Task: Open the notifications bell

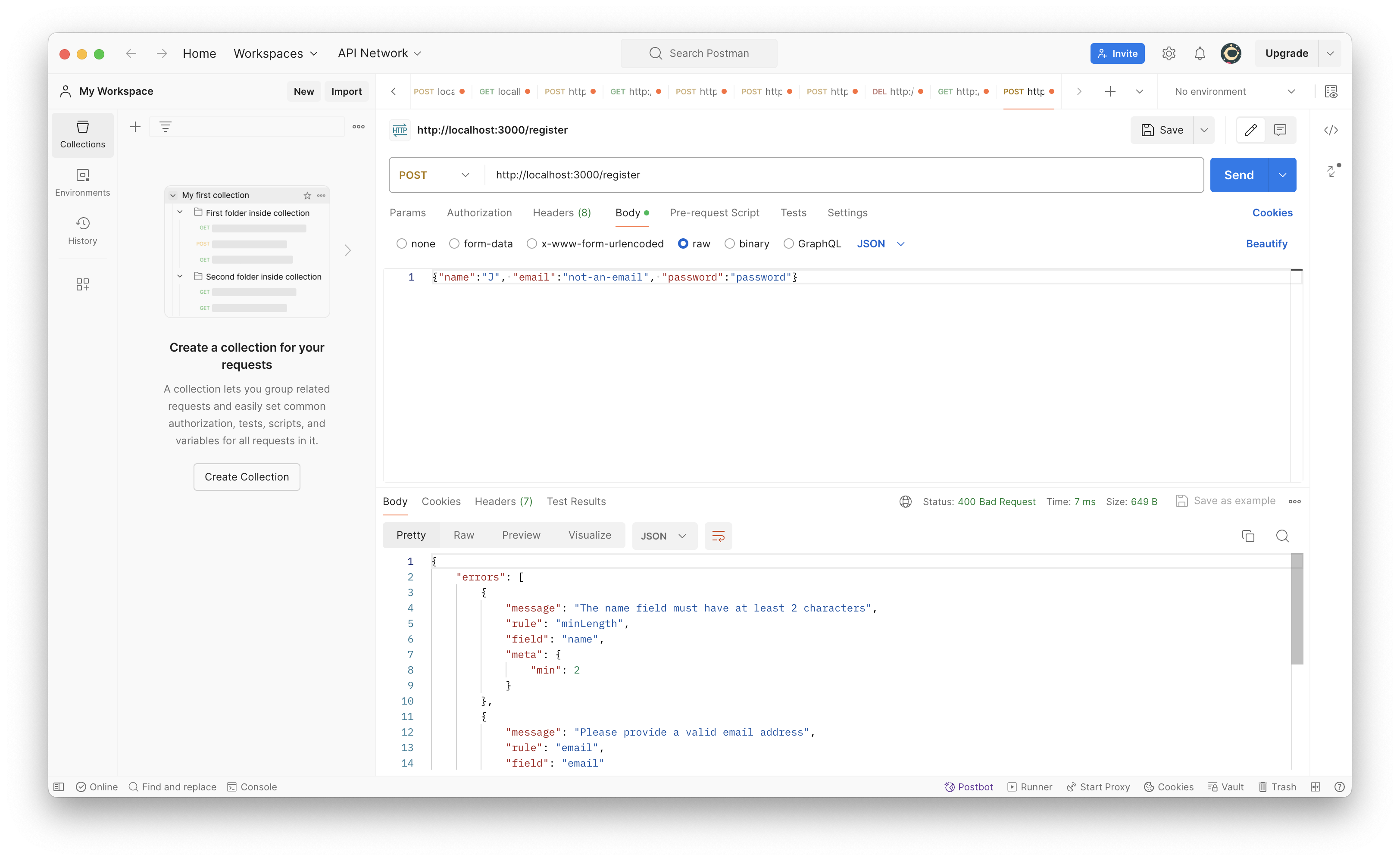Action: pyautogui.click(x=1199, y=53)
